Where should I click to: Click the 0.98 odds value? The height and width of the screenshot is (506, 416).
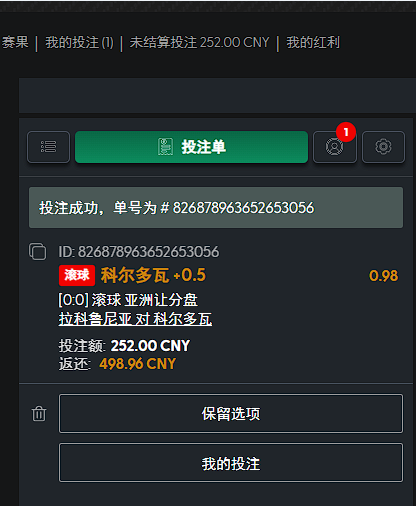pyautogui.click(x=383, y=276)
